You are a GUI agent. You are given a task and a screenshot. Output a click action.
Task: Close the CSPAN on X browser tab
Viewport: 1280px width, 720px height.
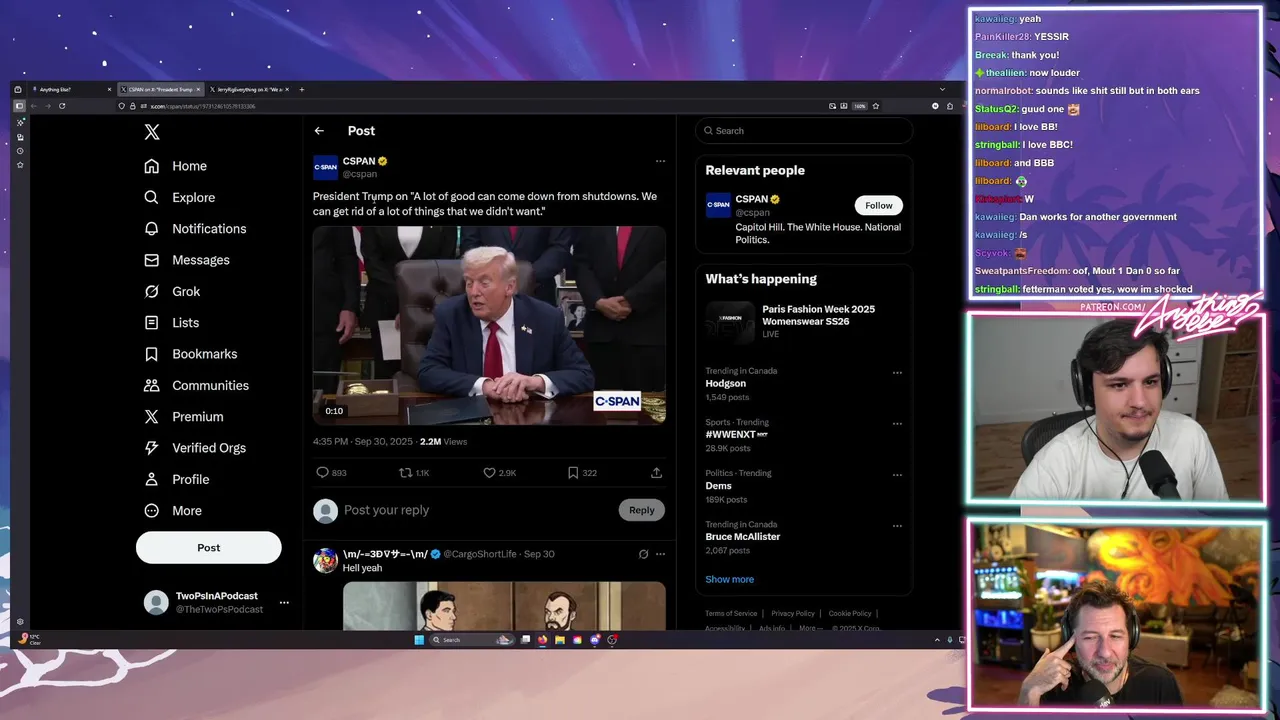(x=198, y=90)
